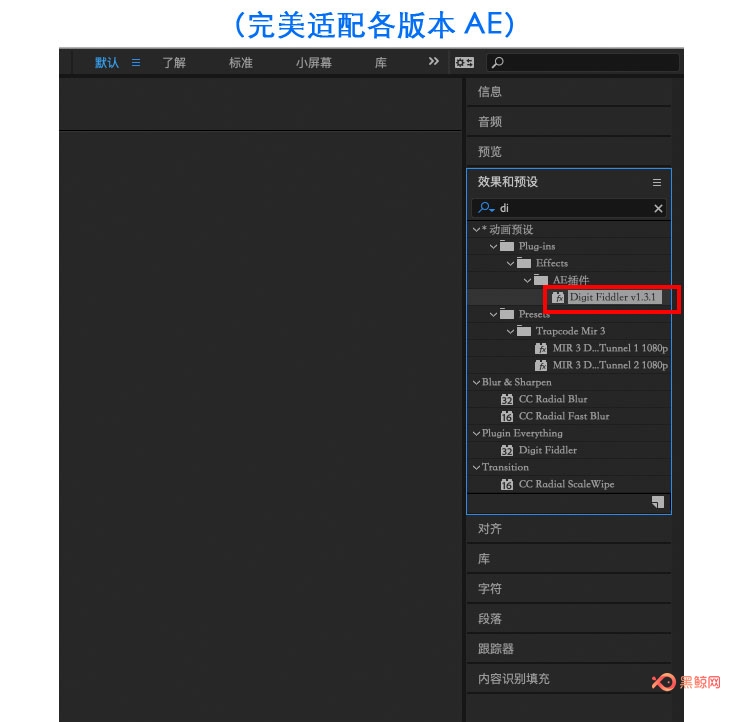Select the 'CC Radial Blur' effect
The image size is (750, 722).
click(x=553, y=399)
